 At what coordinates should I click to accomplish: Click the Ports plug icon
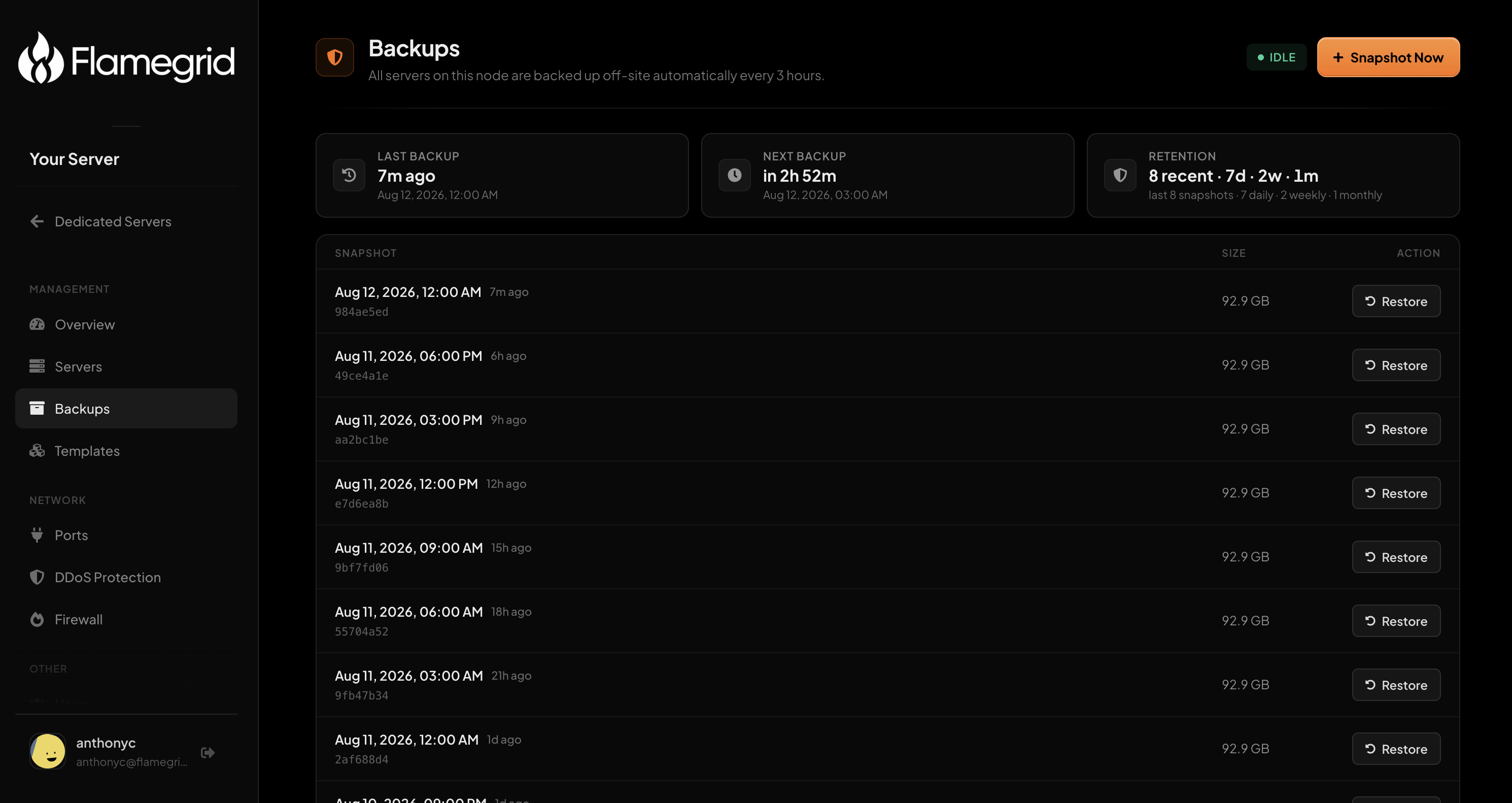(37, 535)
